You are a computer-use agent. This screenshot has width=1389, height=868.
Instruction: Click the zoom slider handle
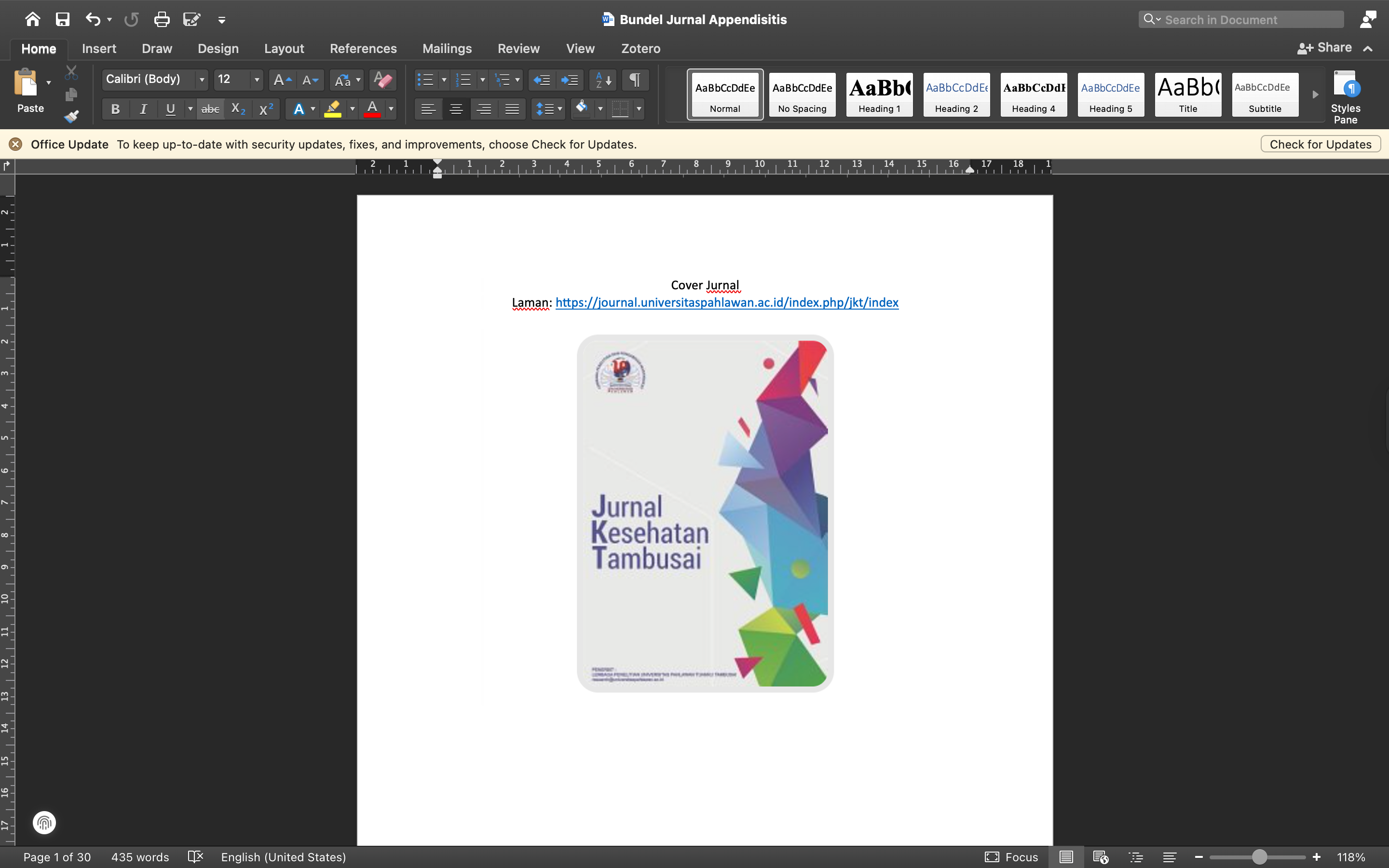coord(1259,856)
